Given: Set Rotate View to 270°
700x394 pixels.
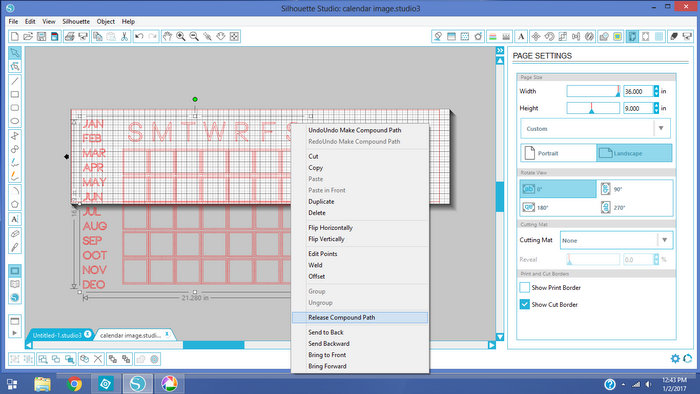Looking at the screenshot, I should [x=635, y=207].
